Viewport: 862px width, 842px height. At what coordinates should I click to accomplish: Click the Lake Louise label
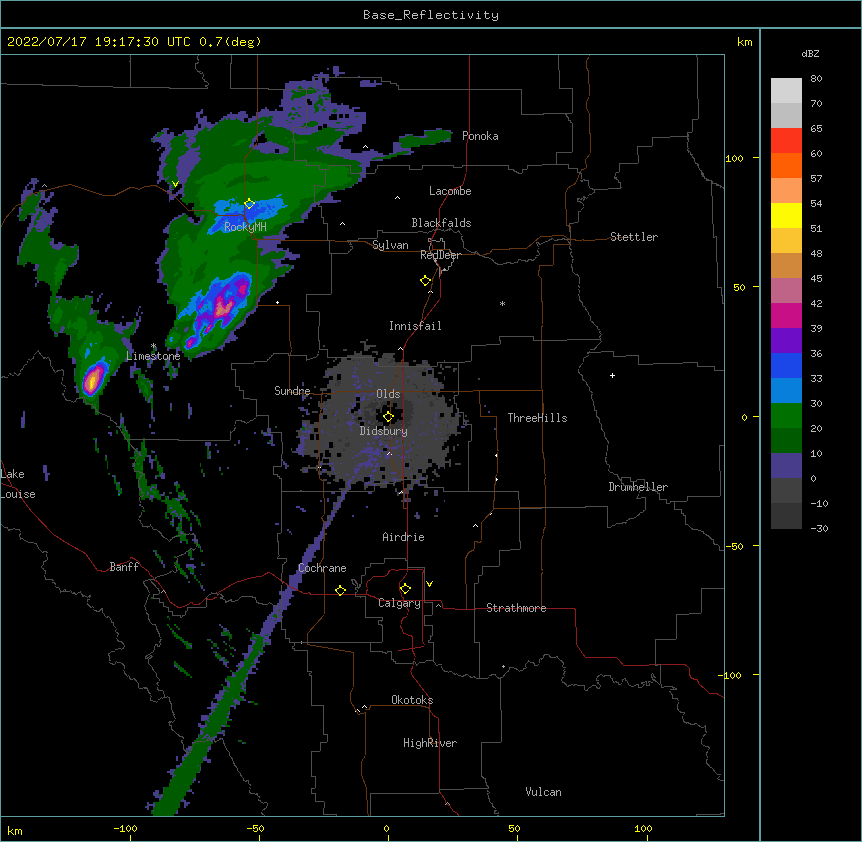(x=18, y=484)
